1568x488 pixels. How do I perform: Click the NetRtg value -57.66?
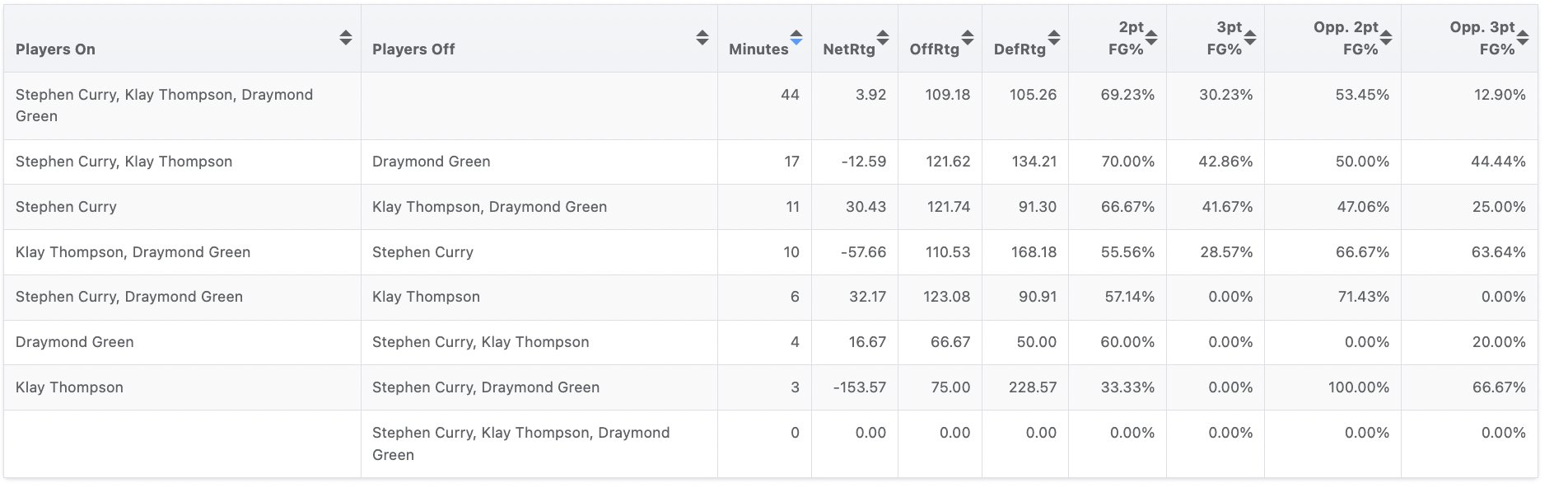pyautogui.click(x=864, y=252)
